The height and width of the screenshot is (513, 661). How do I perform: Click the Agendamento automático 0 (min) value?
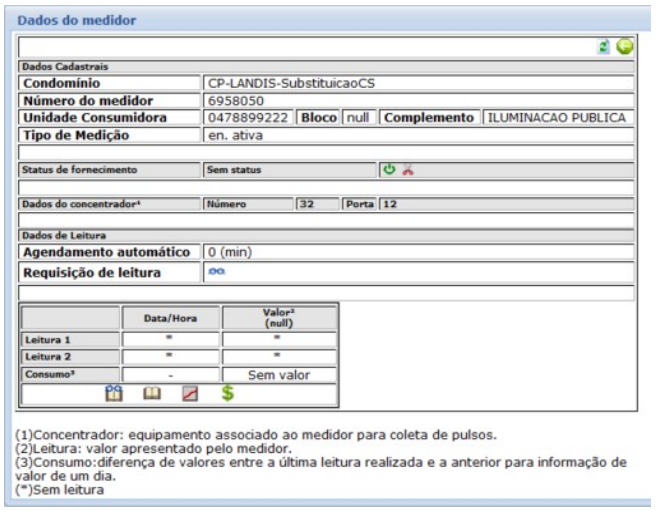coord(227,252)
